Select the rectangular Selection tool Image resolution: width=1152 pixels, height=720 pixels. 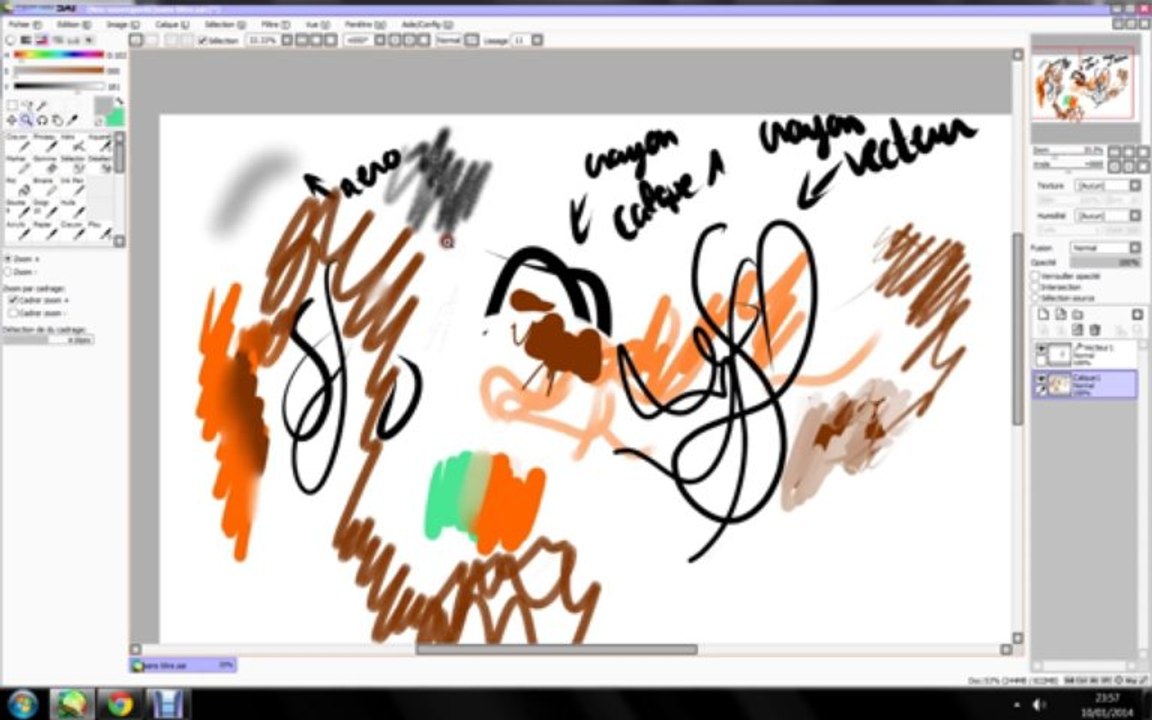coord(12,106)
